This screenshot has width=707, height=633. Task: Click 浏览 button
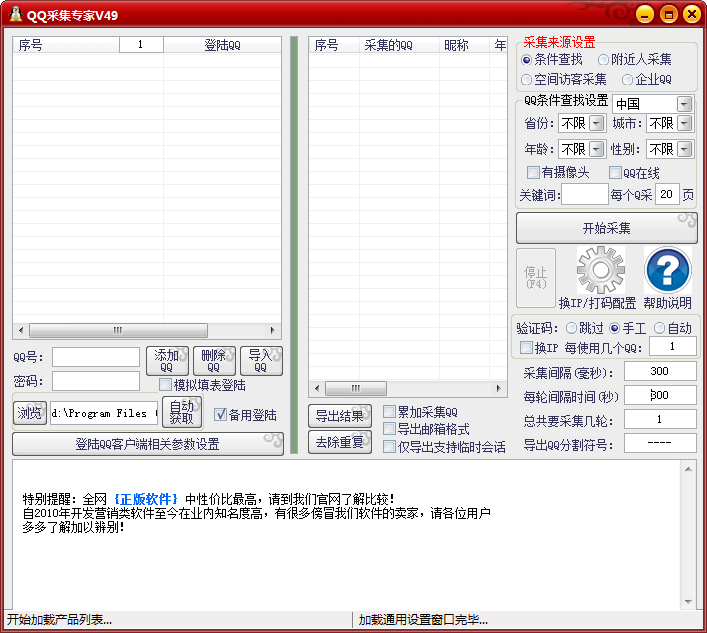(x=30, y=413)
